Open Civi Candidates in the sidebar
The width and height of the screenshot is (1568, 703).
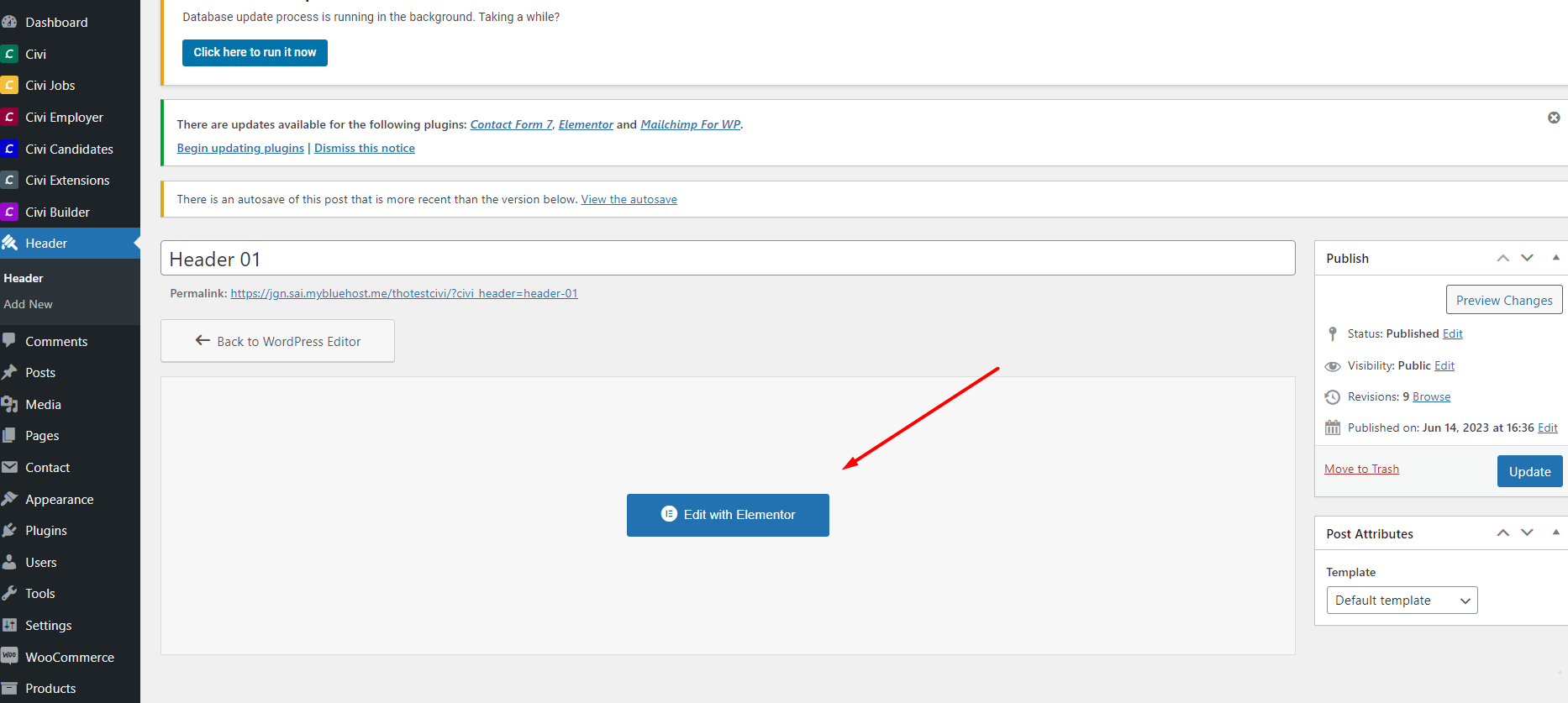[70, 150]
